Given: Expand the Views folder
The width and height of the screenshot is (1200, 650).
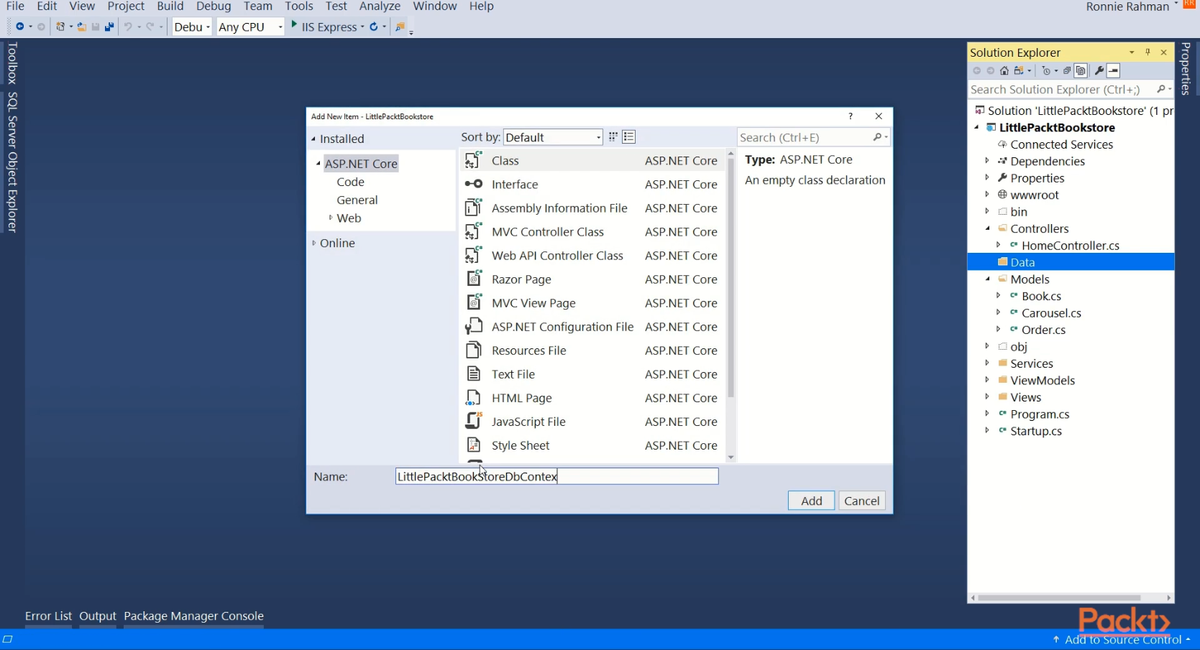Looking at the screenshot, I should point(987,397).
